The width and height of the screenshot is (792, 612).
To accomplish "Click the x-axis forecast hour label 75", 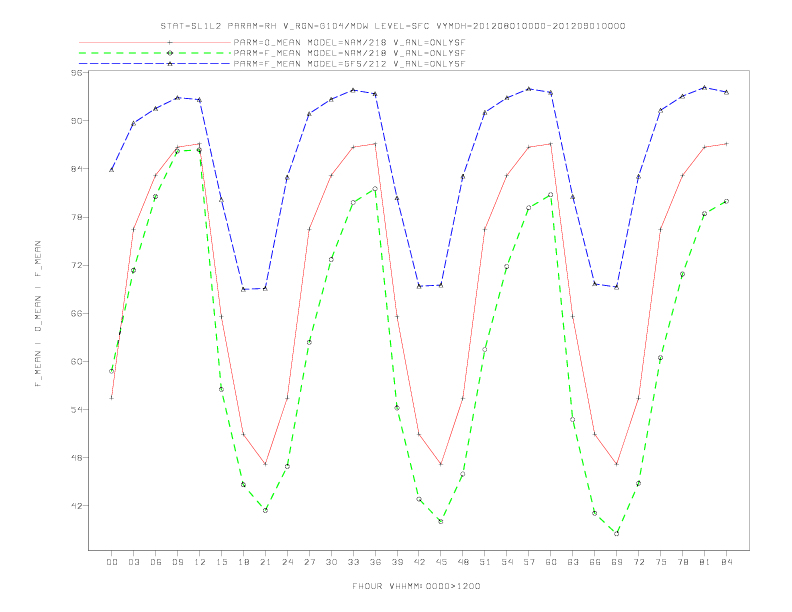I will 661,562.
